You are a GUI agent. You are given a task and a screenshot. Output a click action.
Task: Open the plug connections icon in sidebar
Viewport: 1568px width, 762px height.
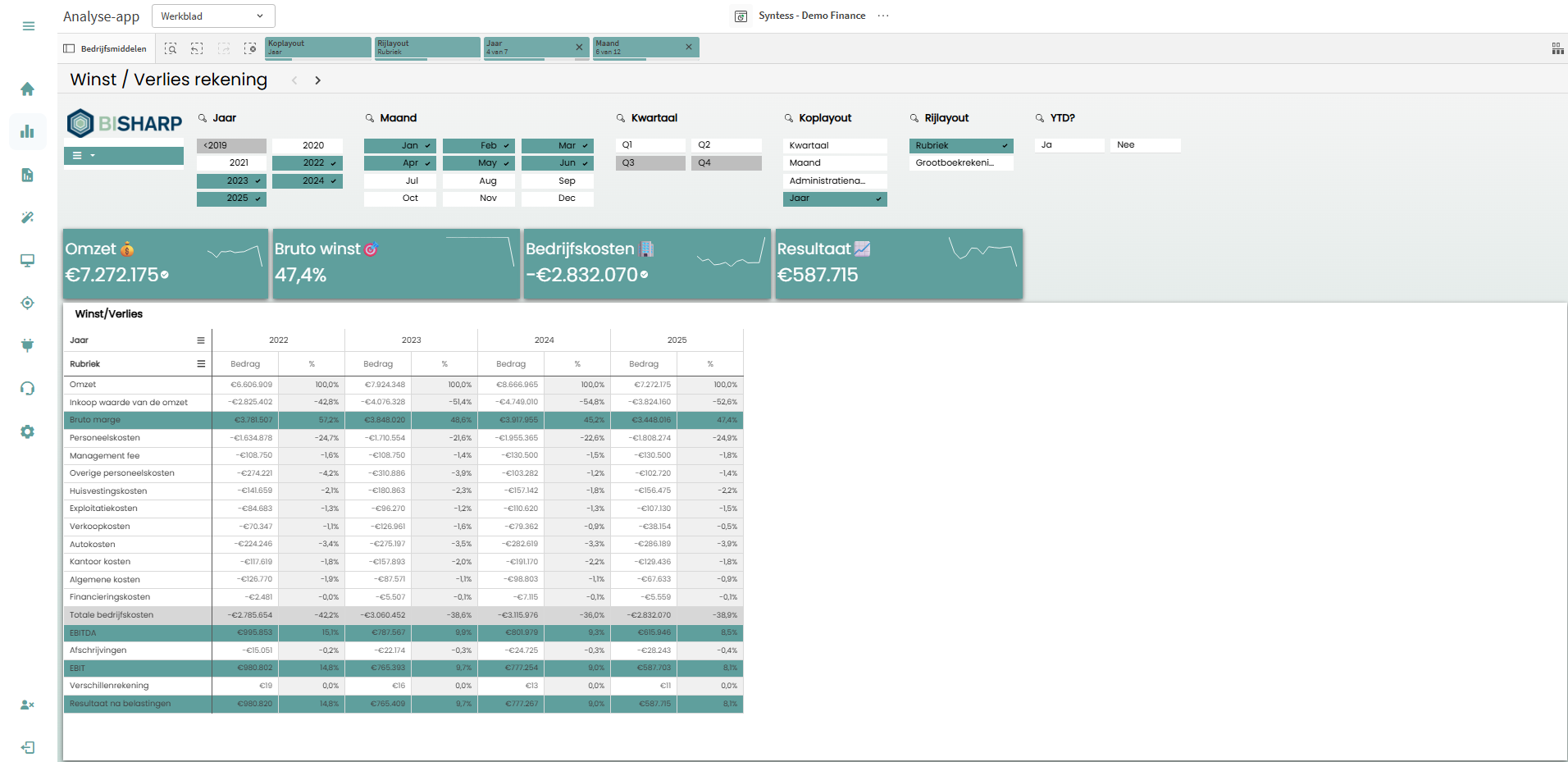(27, 345)
